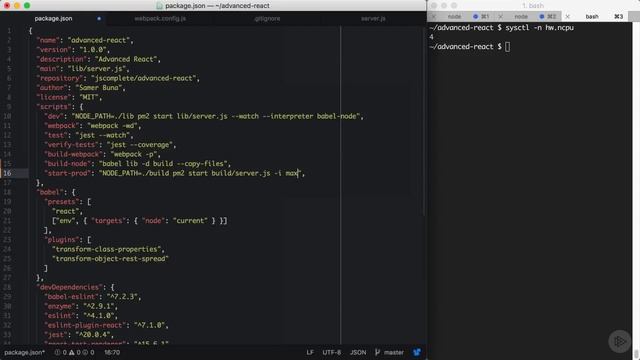640x360 pixels.
Task: Click the "version" key on line 3
Action: [54, 50]
